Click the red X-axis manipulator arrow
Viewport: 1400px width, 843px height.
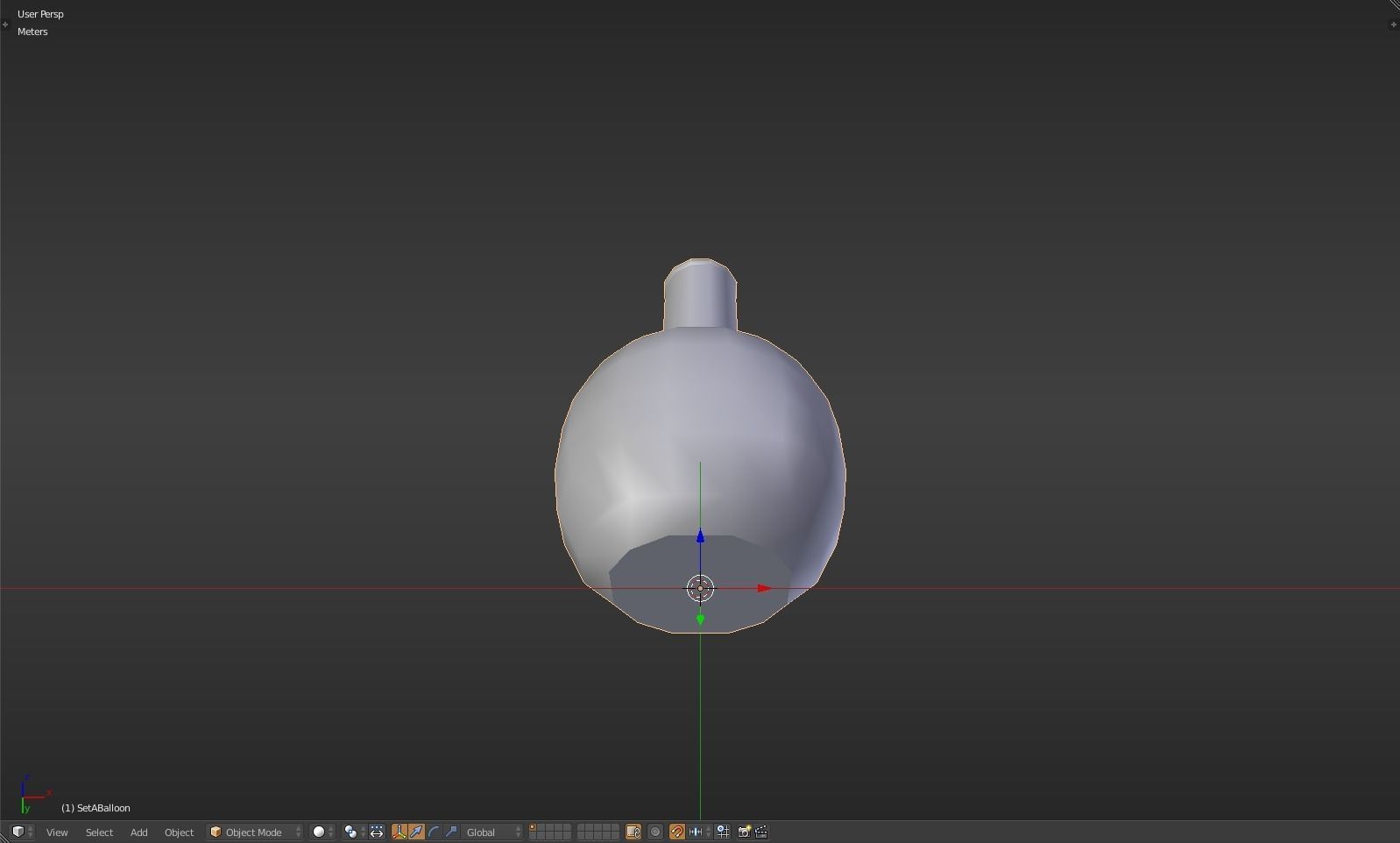point(764,589)
